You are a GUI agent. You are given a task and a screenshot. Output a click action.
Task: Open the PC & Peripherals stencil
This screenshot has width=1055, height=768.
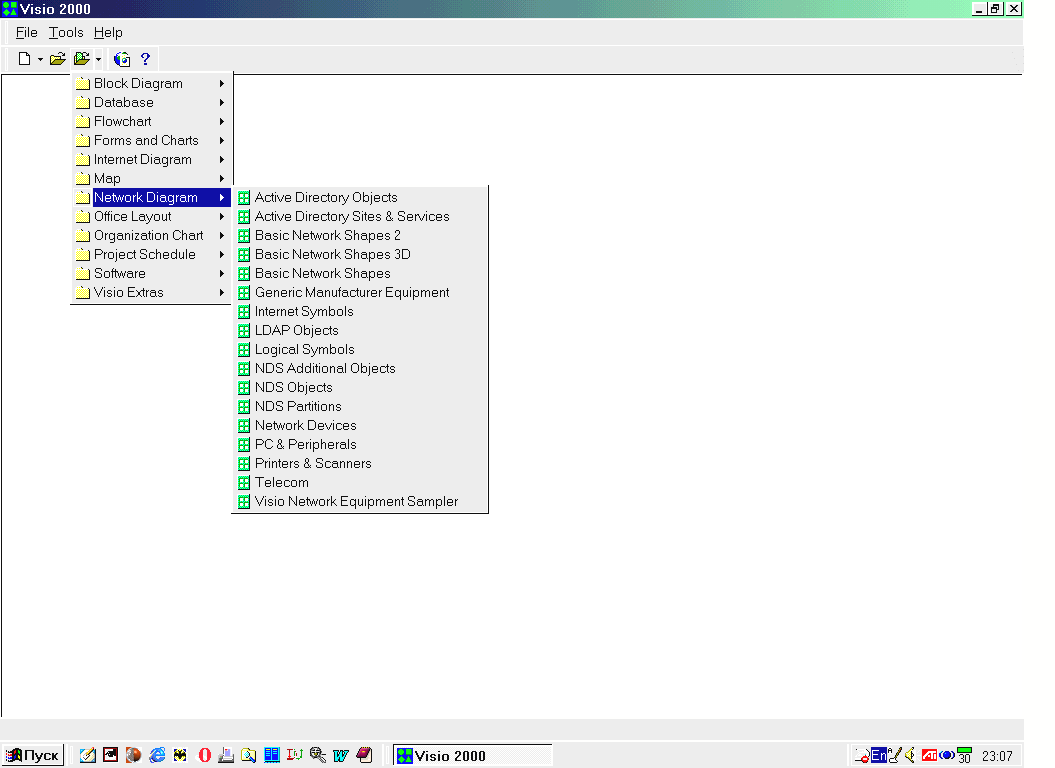click(359, 444)
